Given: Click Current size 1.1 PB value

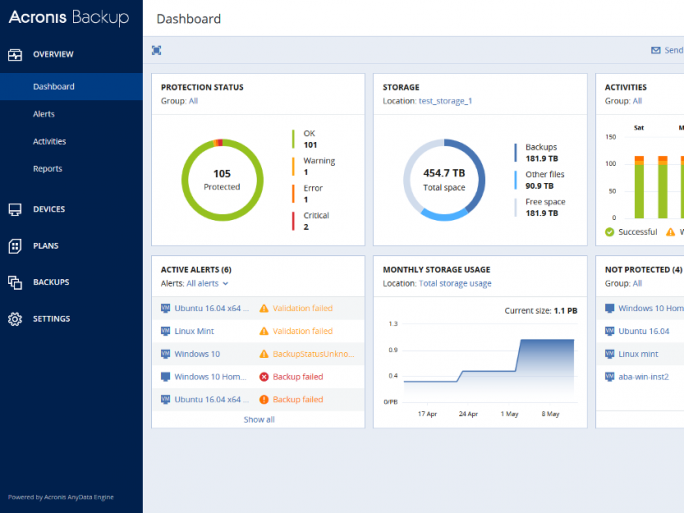Looking at the screenshot, I should click(x=566, y=311).
